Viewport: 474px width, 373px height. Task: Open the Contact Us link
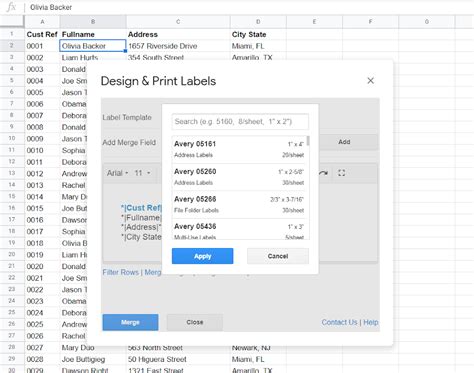click(x=339, y=322)
